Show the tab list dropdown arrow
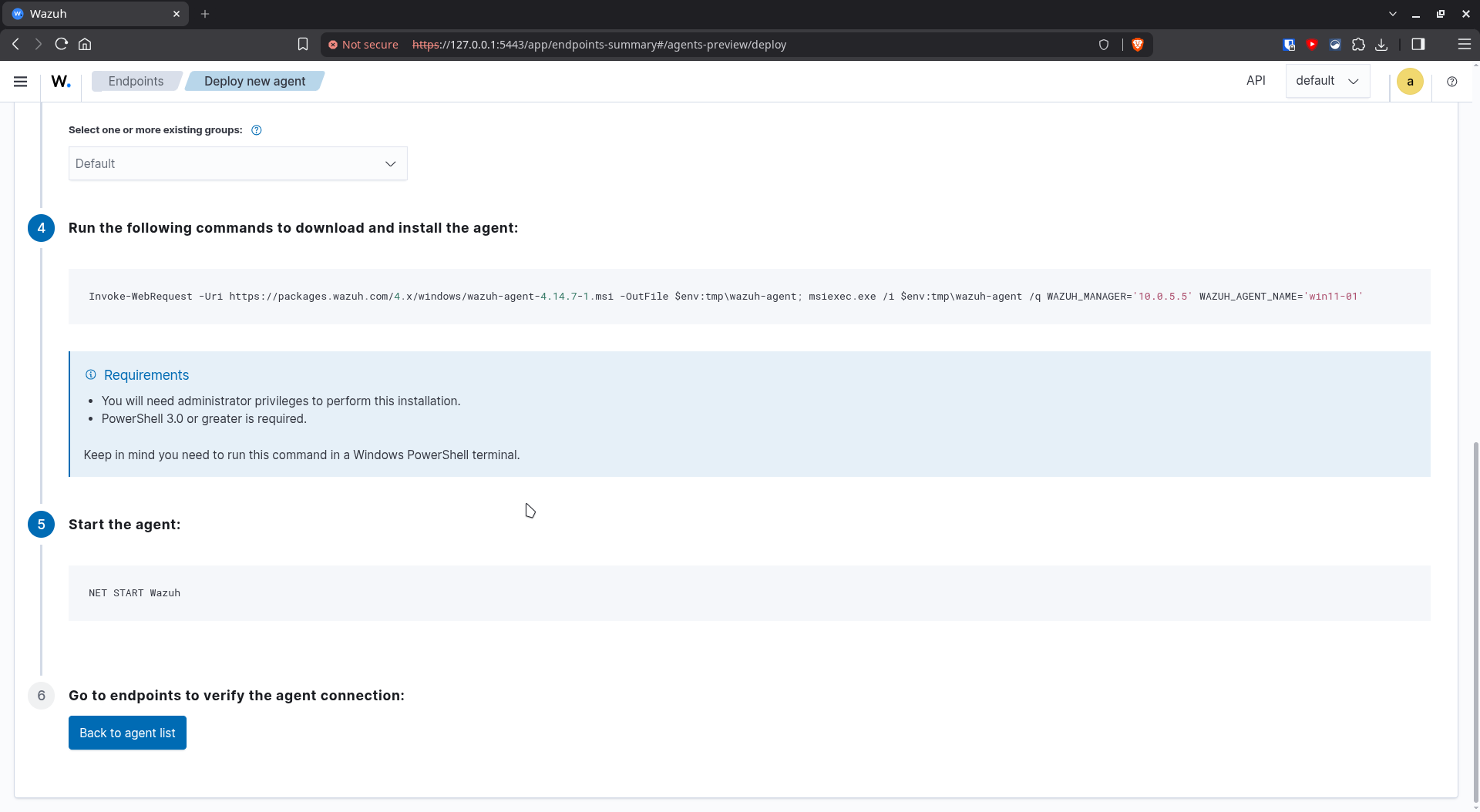 (1392, 14)
